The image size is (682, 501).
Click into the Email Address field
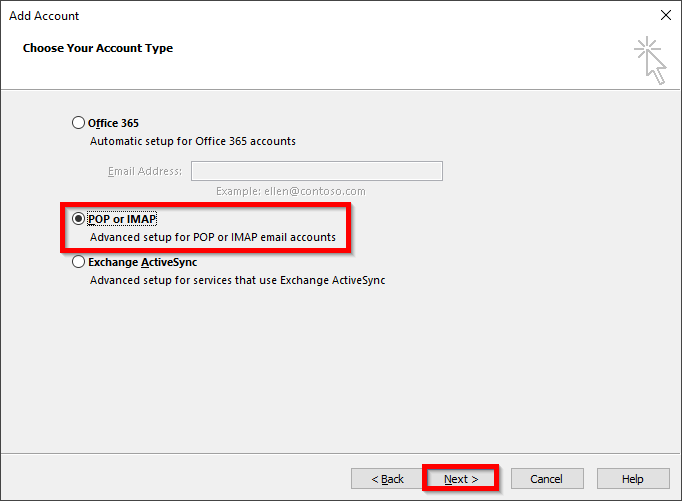(317, 171)
